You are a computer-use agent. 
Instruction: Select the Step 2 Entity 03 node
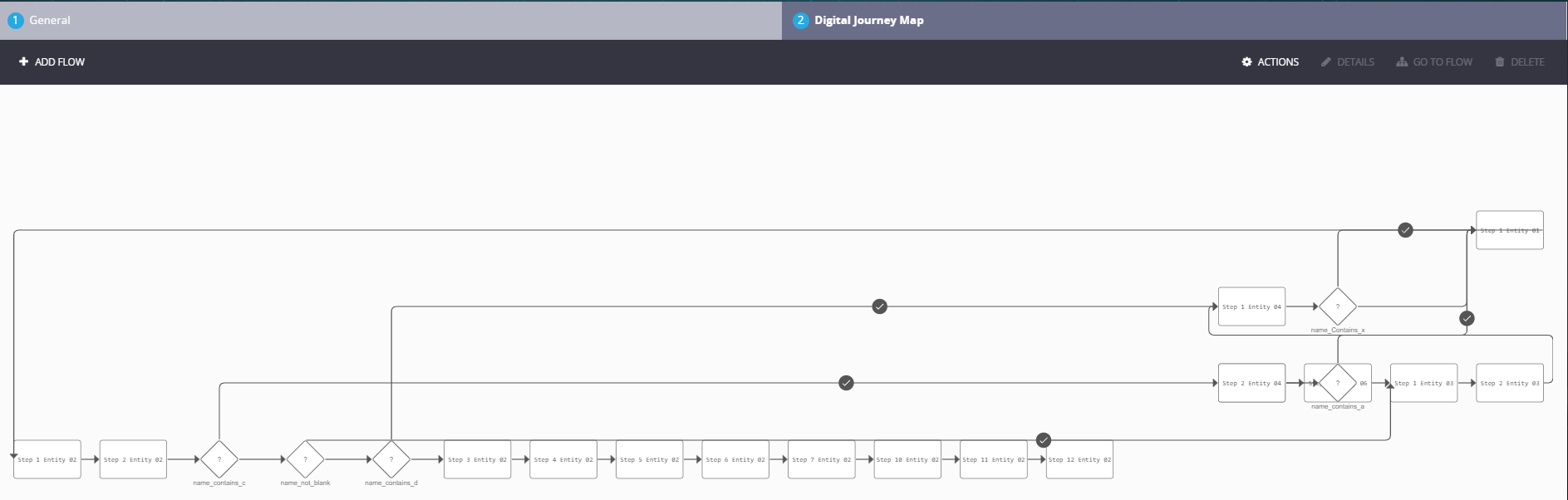click(x=1510, y=383)
